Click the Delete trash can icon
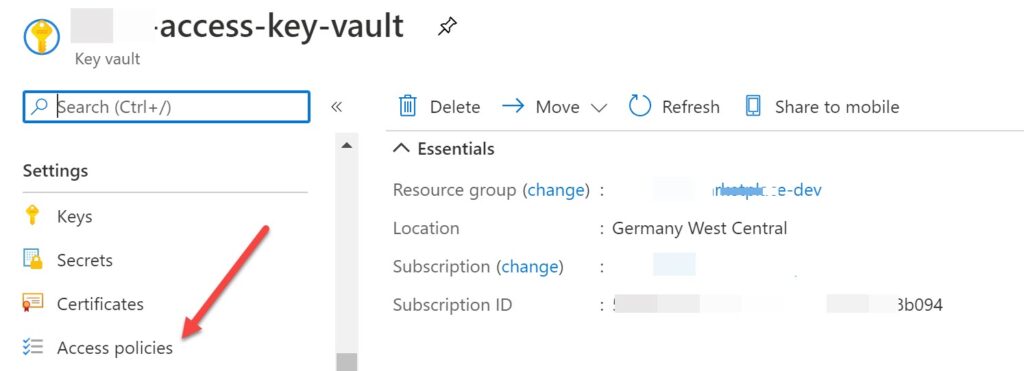1024x371 pixels. [408, 106]
